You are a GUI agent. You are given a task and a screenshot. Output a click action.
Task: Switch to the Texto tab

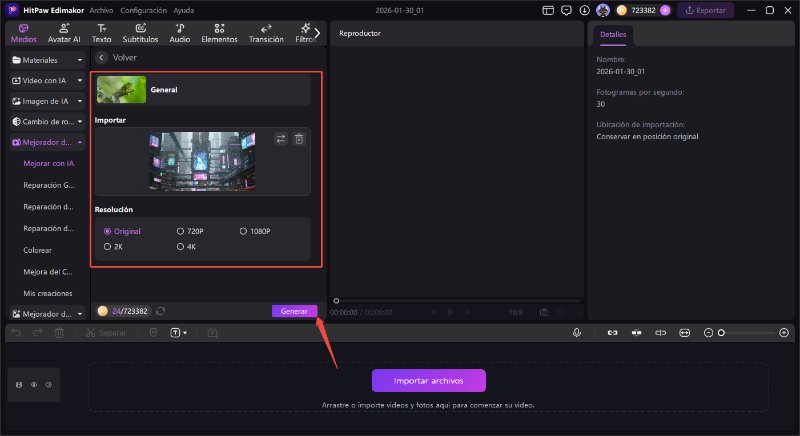click(102, 33)
